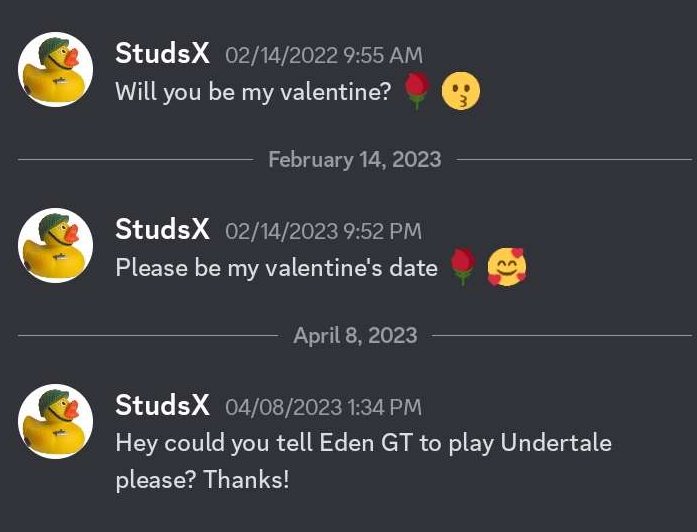Image resolution: width=697 pixels, height=532 pixels.
Task: Click the kissing face emoji
Action: click(x=461, y=91)
